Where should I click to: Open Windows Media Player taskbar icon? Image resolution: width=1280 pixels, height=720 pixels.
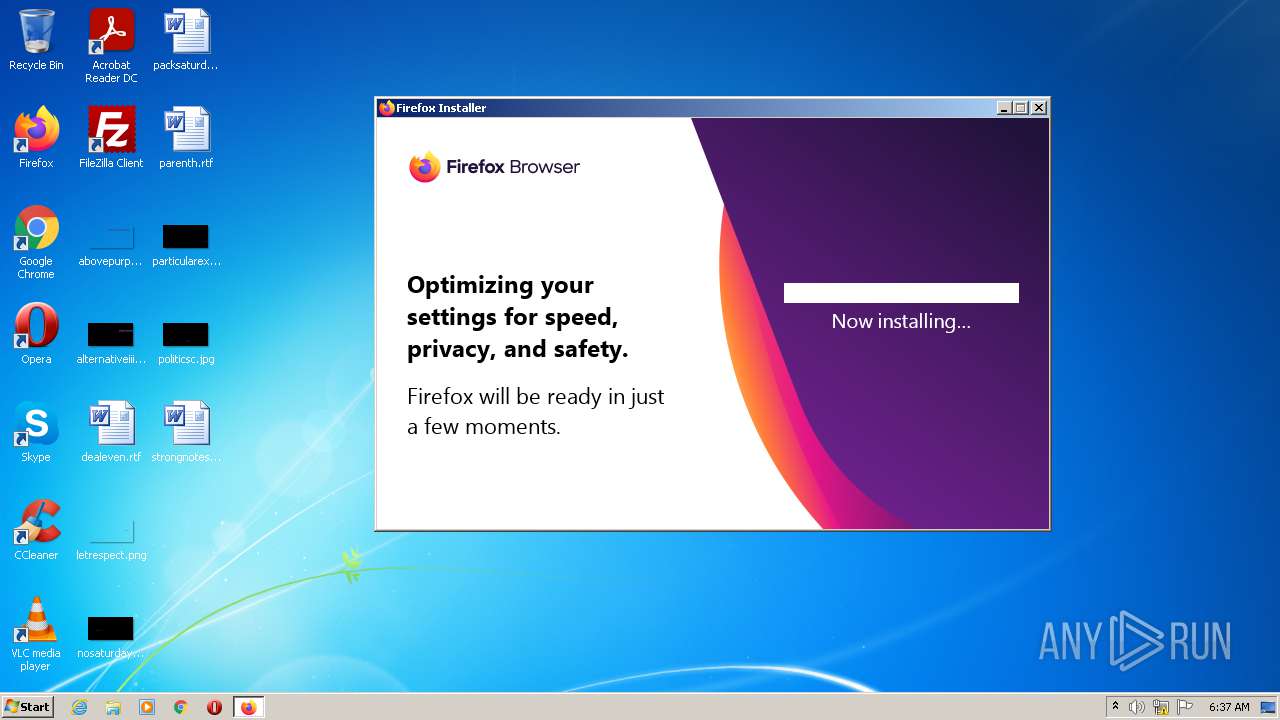(x=147, y=707)
